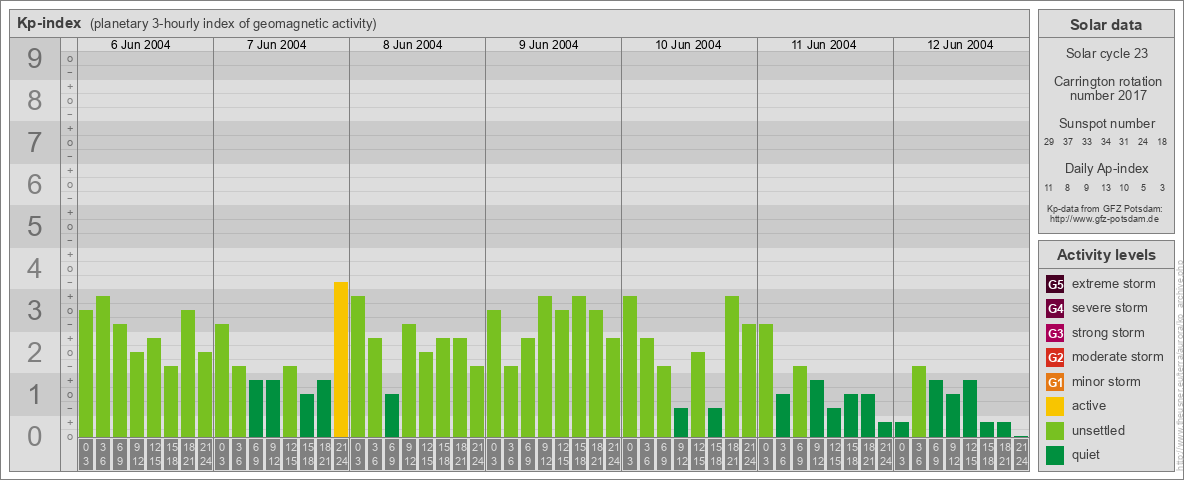Click the G2 moderate storm legend icon

pos(1055,357)
